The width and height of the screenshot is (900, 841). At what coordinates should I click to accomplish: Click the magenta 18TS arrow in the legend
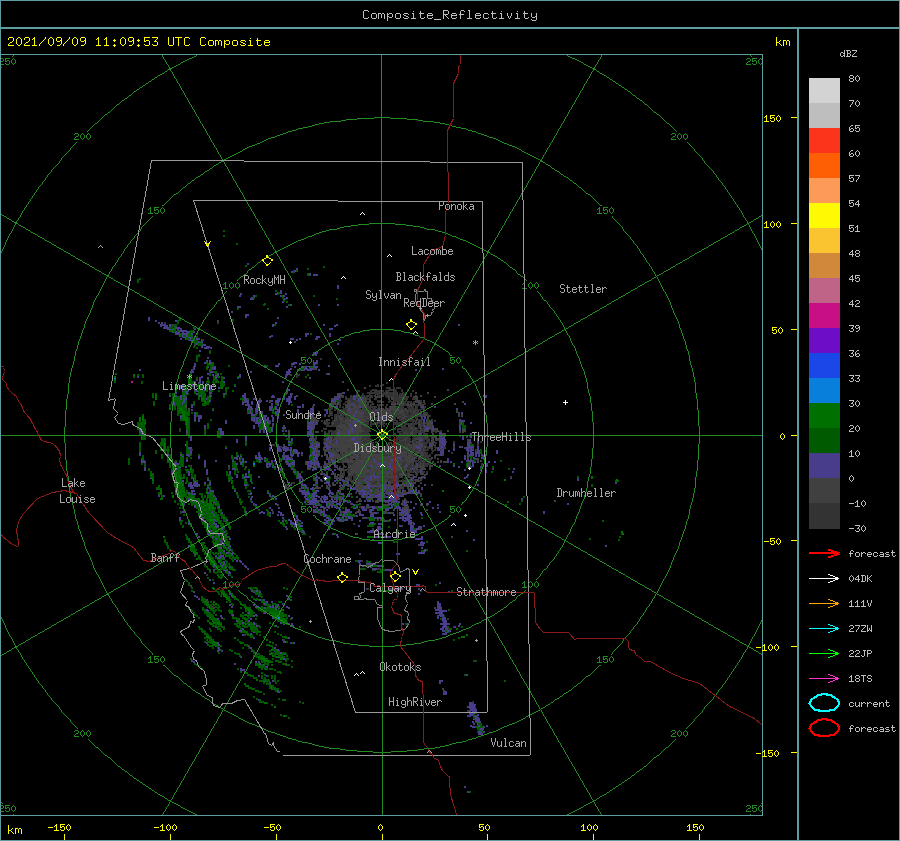pos(824,679)
